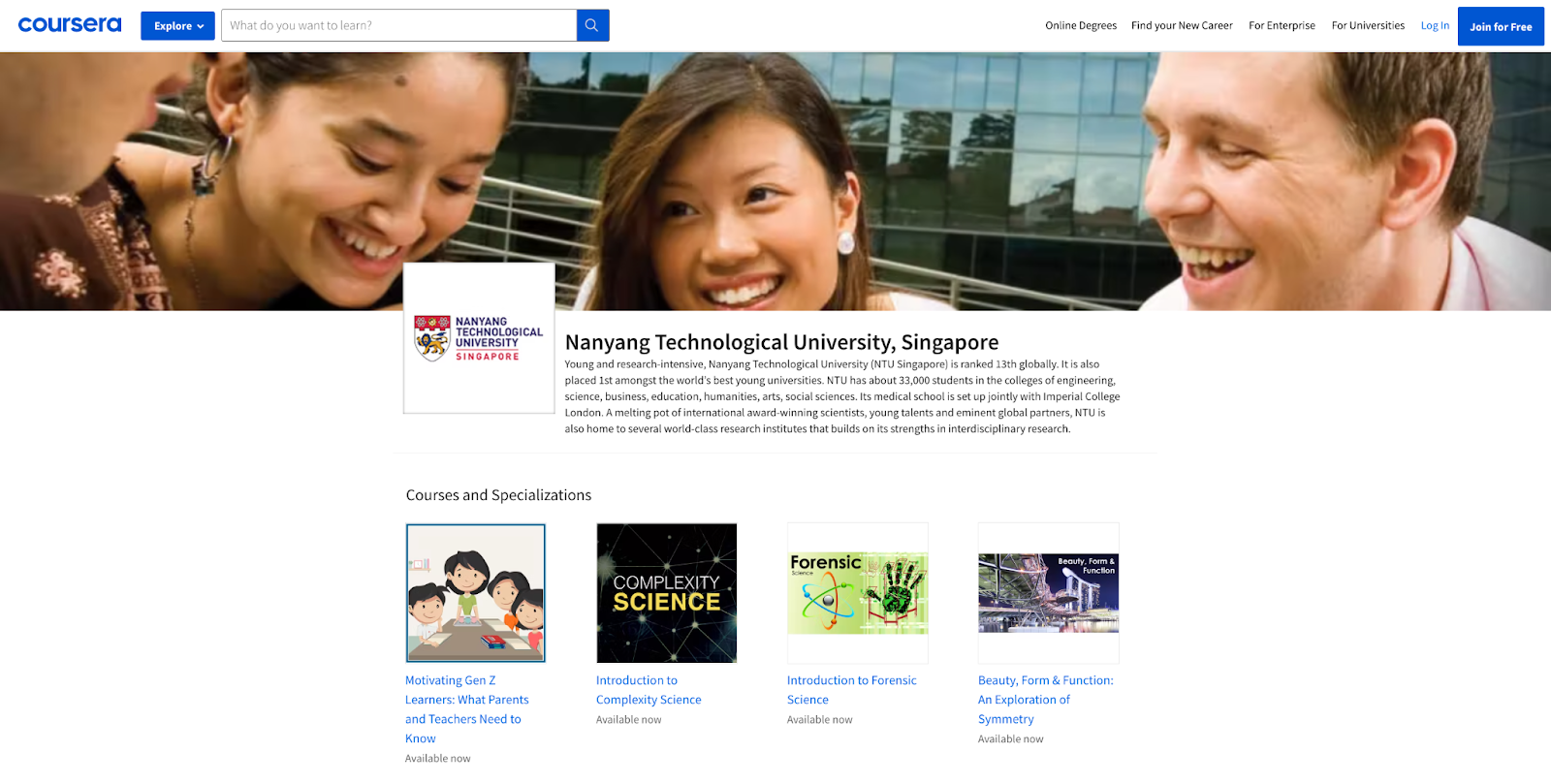Open the Motivating Gen Z Learners course link
The height and width of the screenshot is (784, 1551).
tap(467, 709)
